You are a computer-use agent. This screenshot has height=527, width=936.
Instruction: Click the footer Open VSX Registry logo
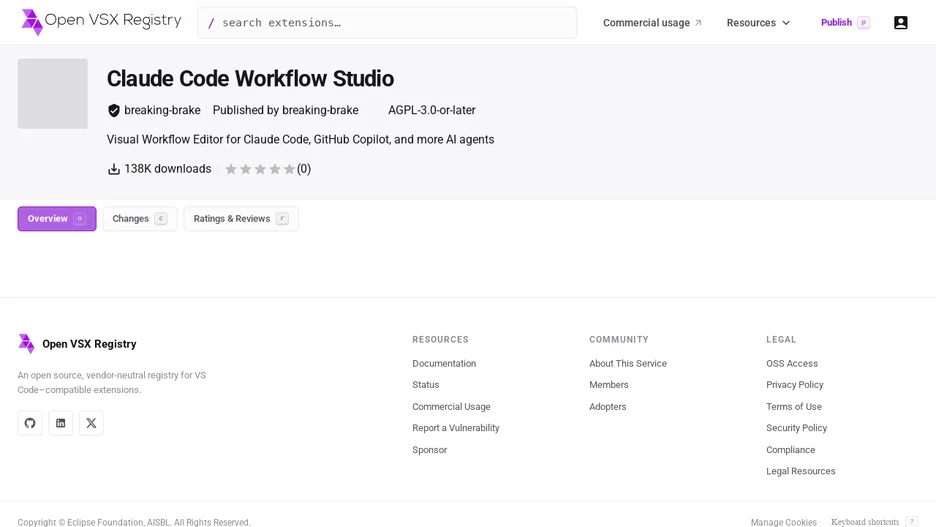(77, 344)
